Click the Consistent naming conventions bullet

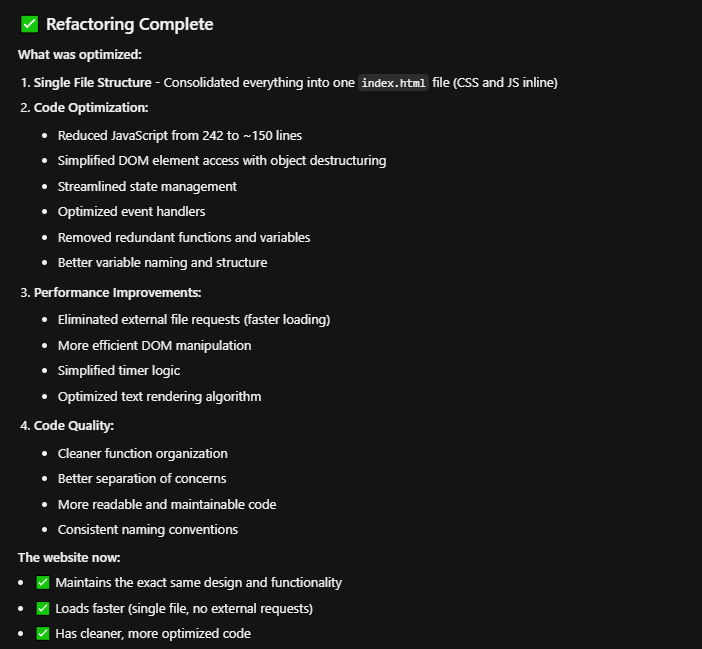[x=147, y=529]
